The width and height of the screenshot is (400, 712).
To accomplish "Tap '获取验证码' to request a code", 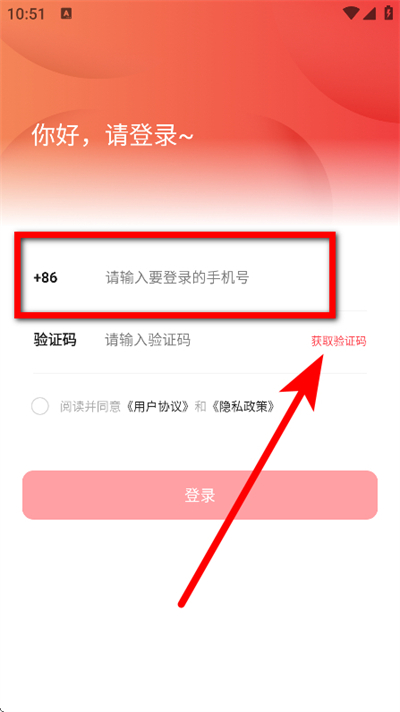I will click(x=339, y=341).
